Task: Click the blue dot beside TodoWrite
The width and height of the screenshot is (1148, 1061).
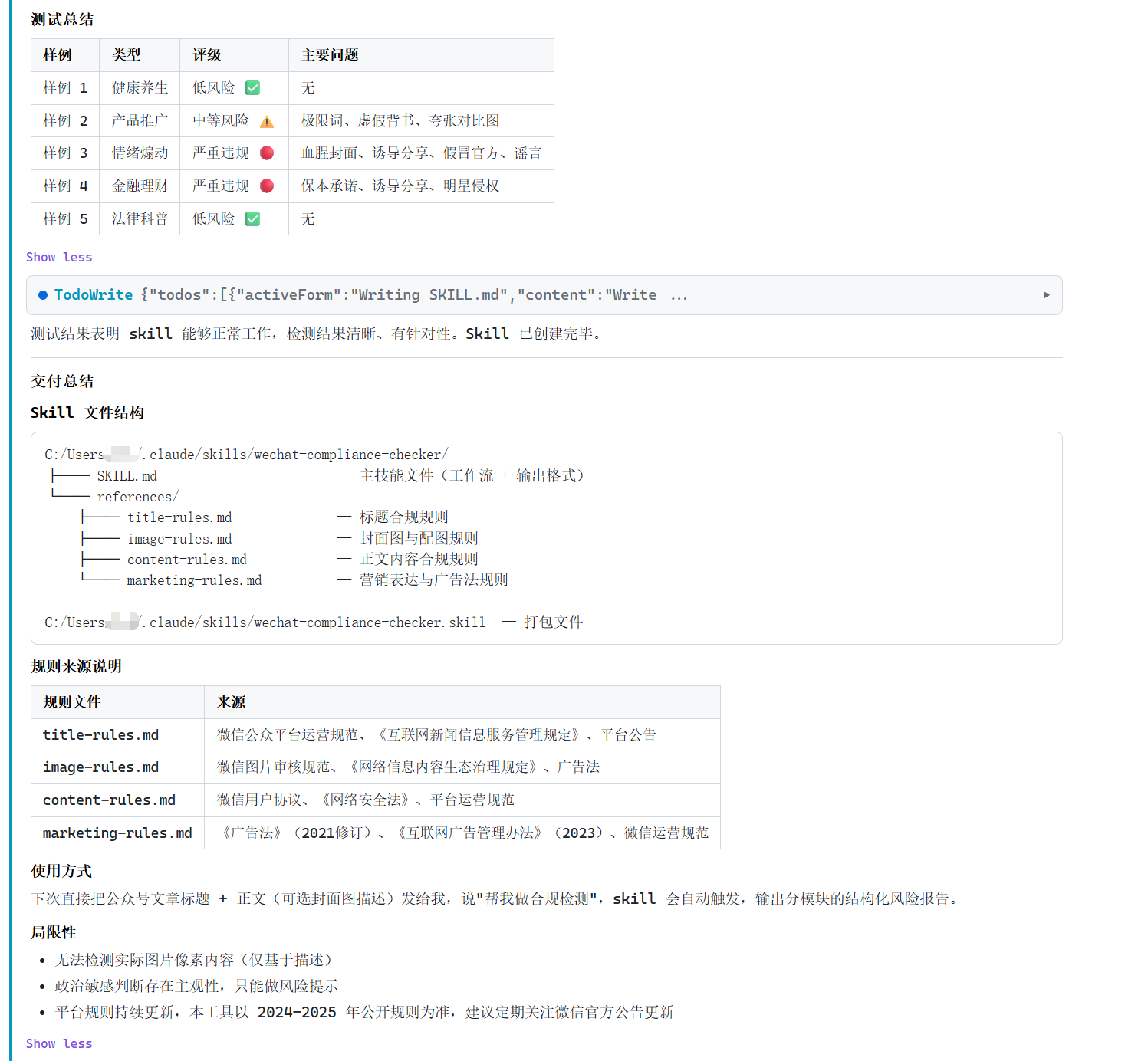Action: coord(43,295)
